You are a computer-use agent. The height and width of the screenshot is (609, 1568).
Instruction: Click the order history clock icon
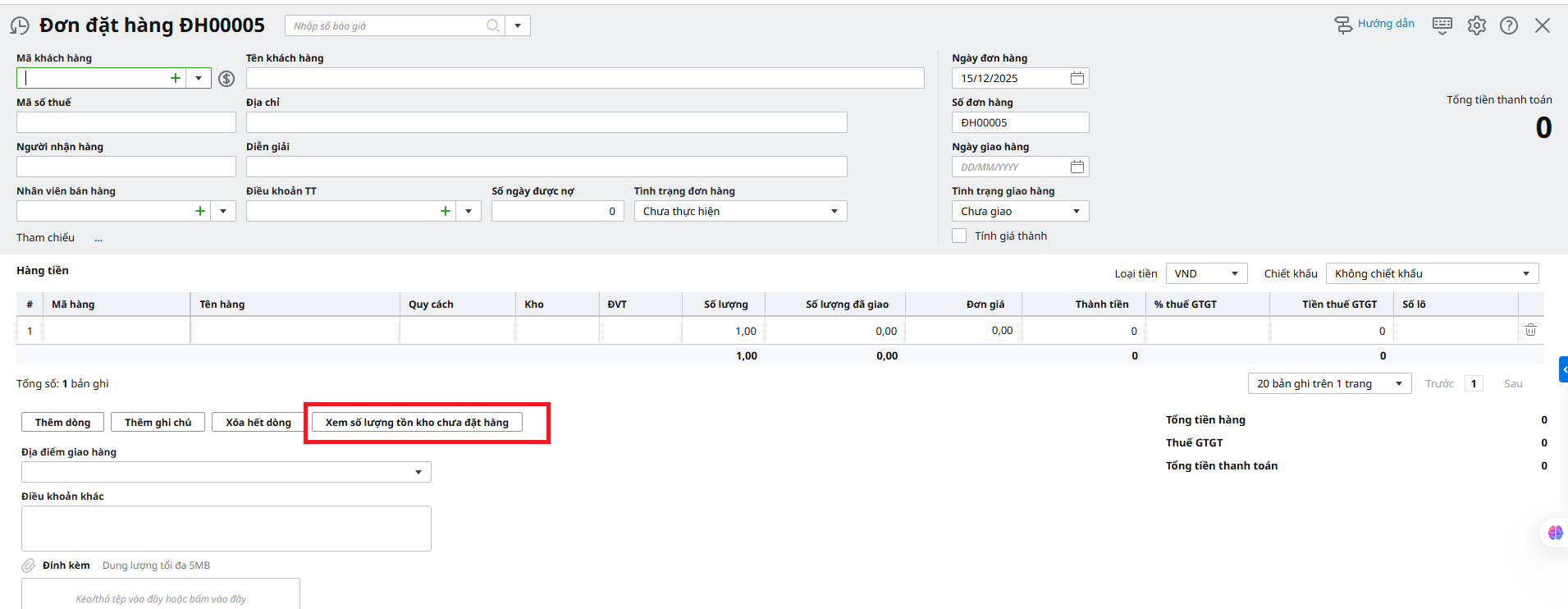point(20,26)
